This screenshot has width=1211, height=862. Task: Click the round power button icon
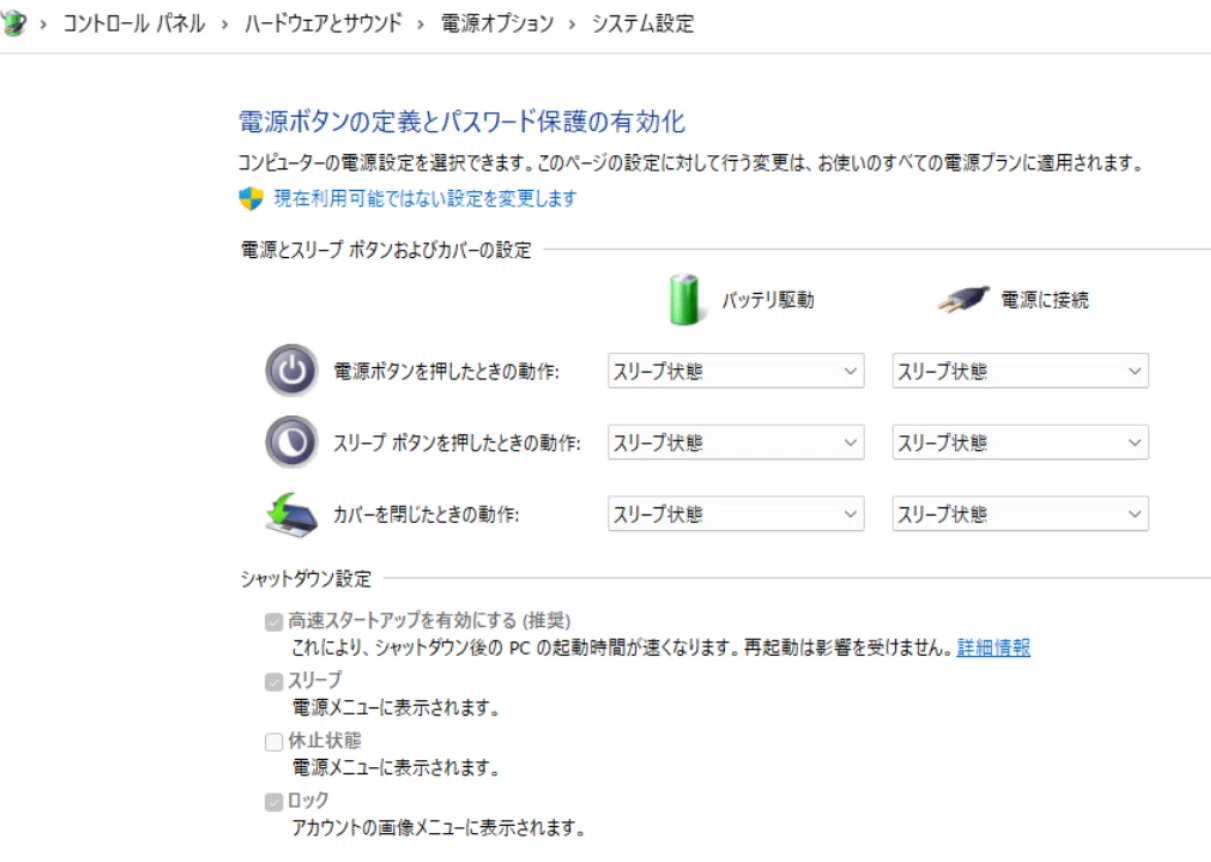[291, 371]
